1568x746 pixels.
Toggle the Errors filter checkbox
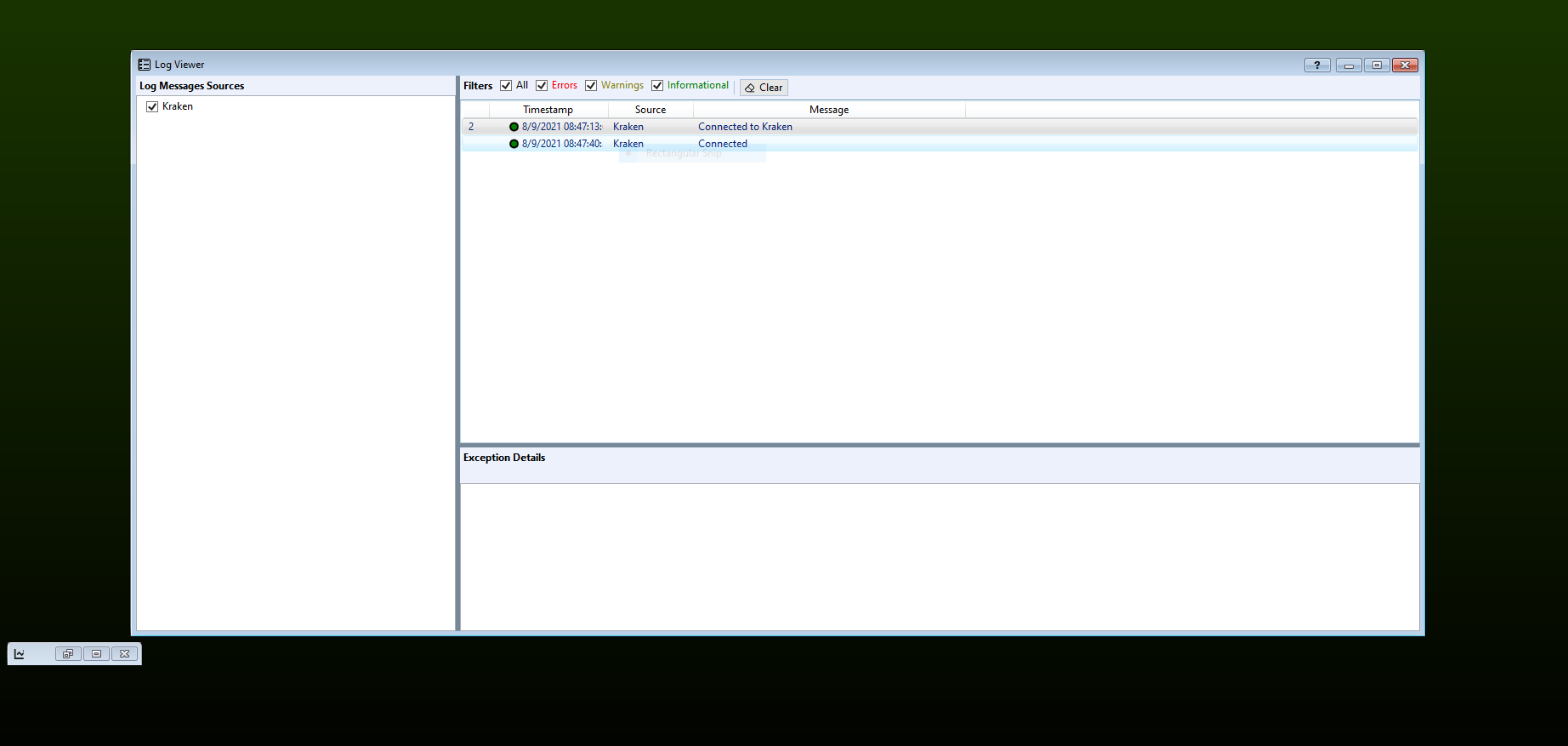coord(542,86)
